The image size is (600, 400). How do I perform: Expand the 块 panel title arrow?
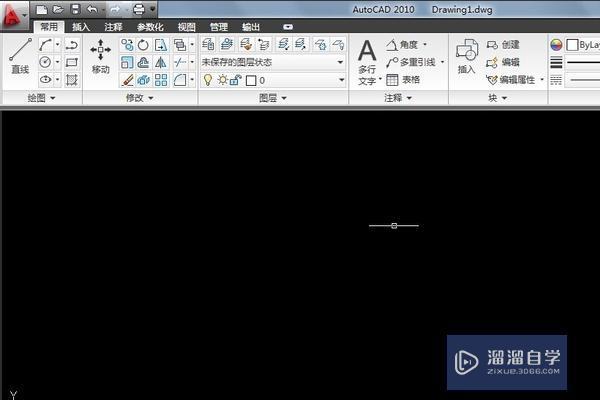click(x=504, y=98)
